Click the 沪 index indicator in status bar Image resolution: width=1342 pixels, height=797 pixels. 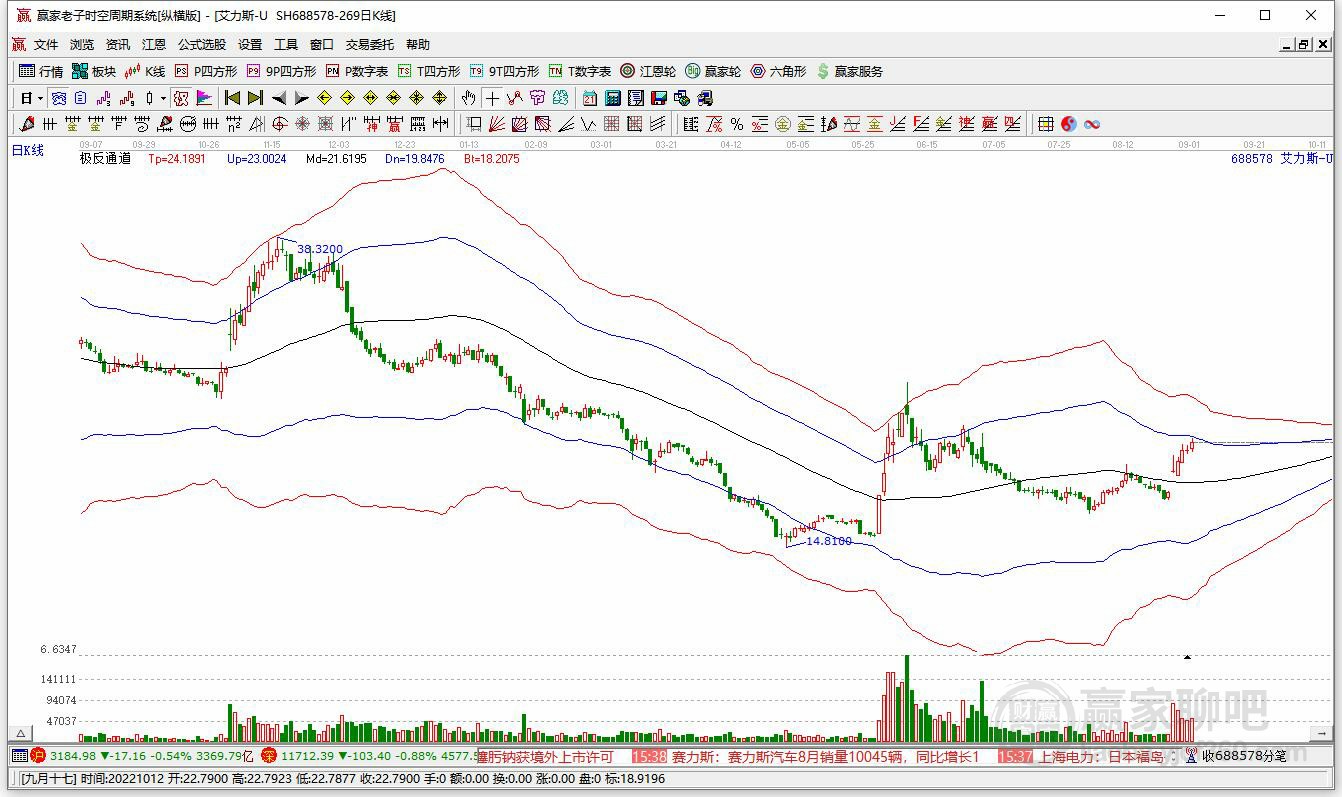(38, 756)
